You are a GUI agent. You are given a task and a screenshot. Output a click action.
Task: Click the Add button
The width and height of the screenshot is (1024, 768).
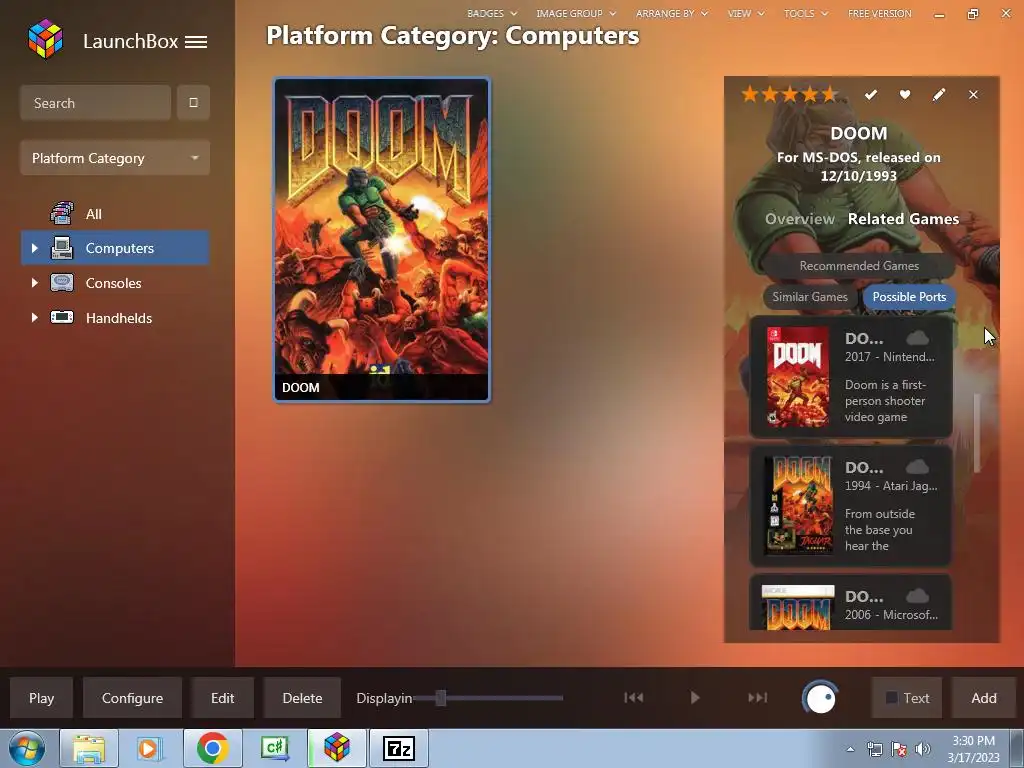coord(984,698)
